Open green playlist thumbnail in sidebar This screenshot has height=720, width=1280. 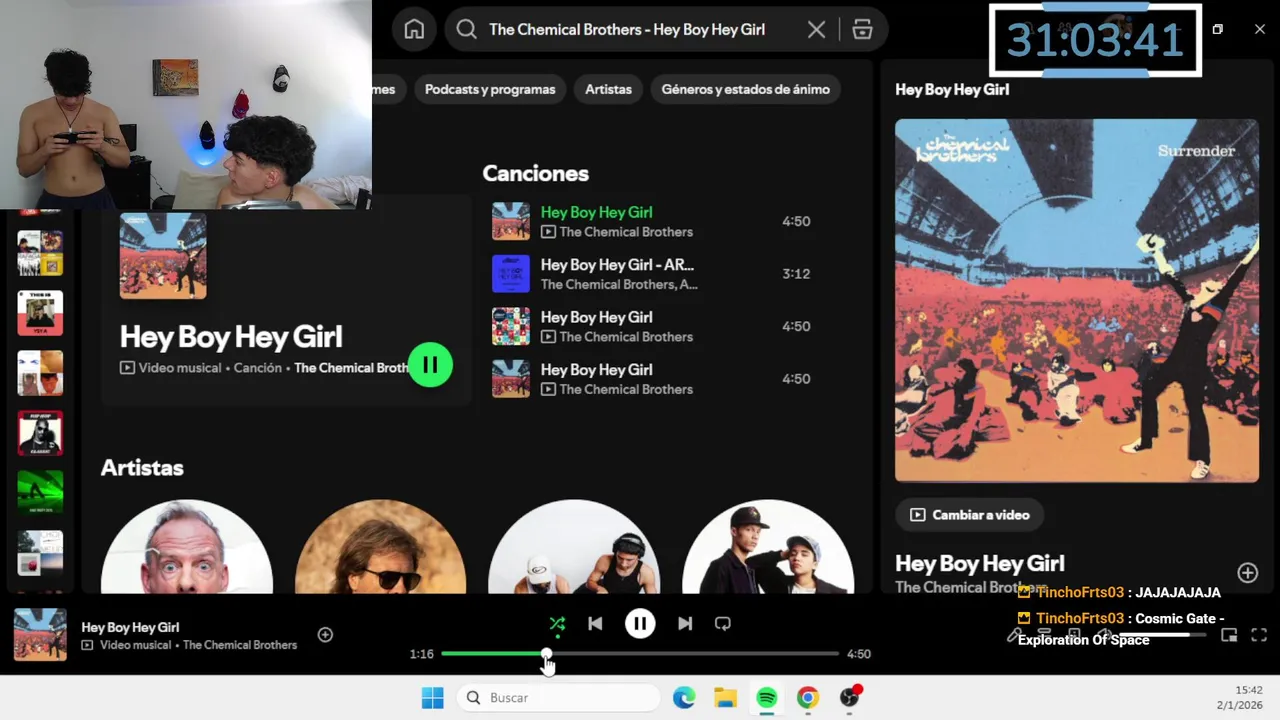coord(40,493)
